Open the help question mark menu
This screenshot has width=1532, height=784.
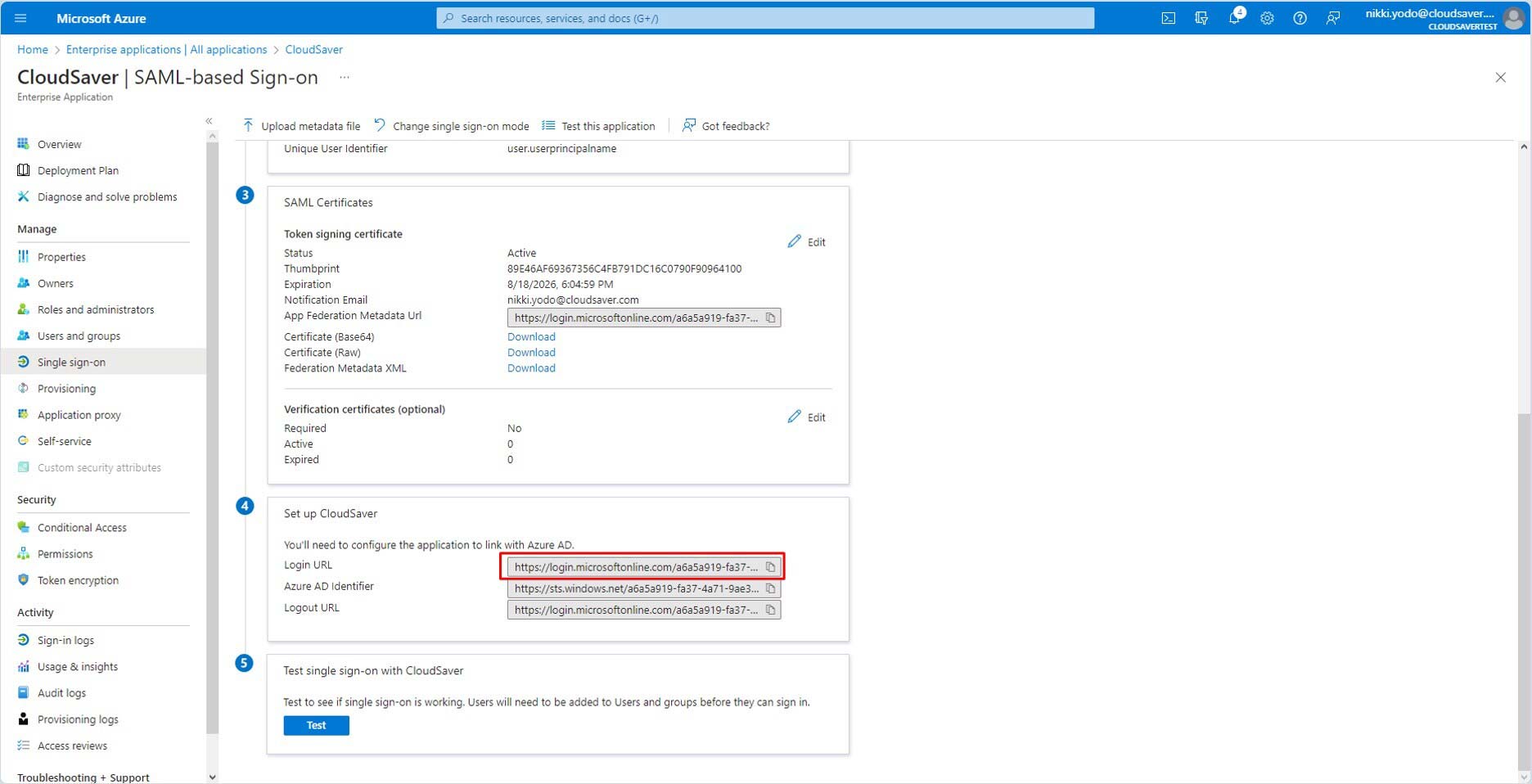point(1300,18)
